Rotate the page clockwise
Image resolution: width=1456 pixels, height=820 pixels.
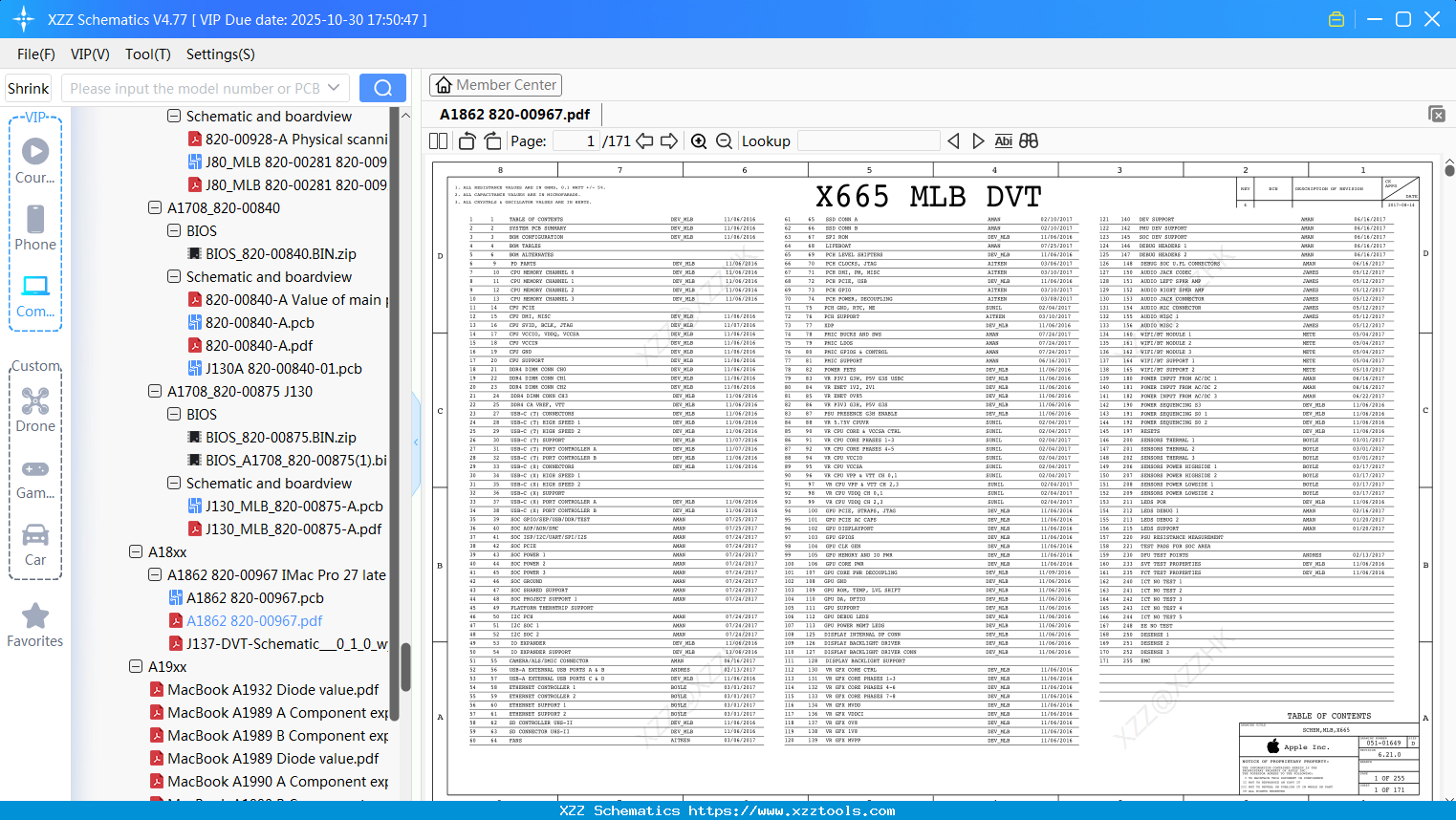coord(492,141)
